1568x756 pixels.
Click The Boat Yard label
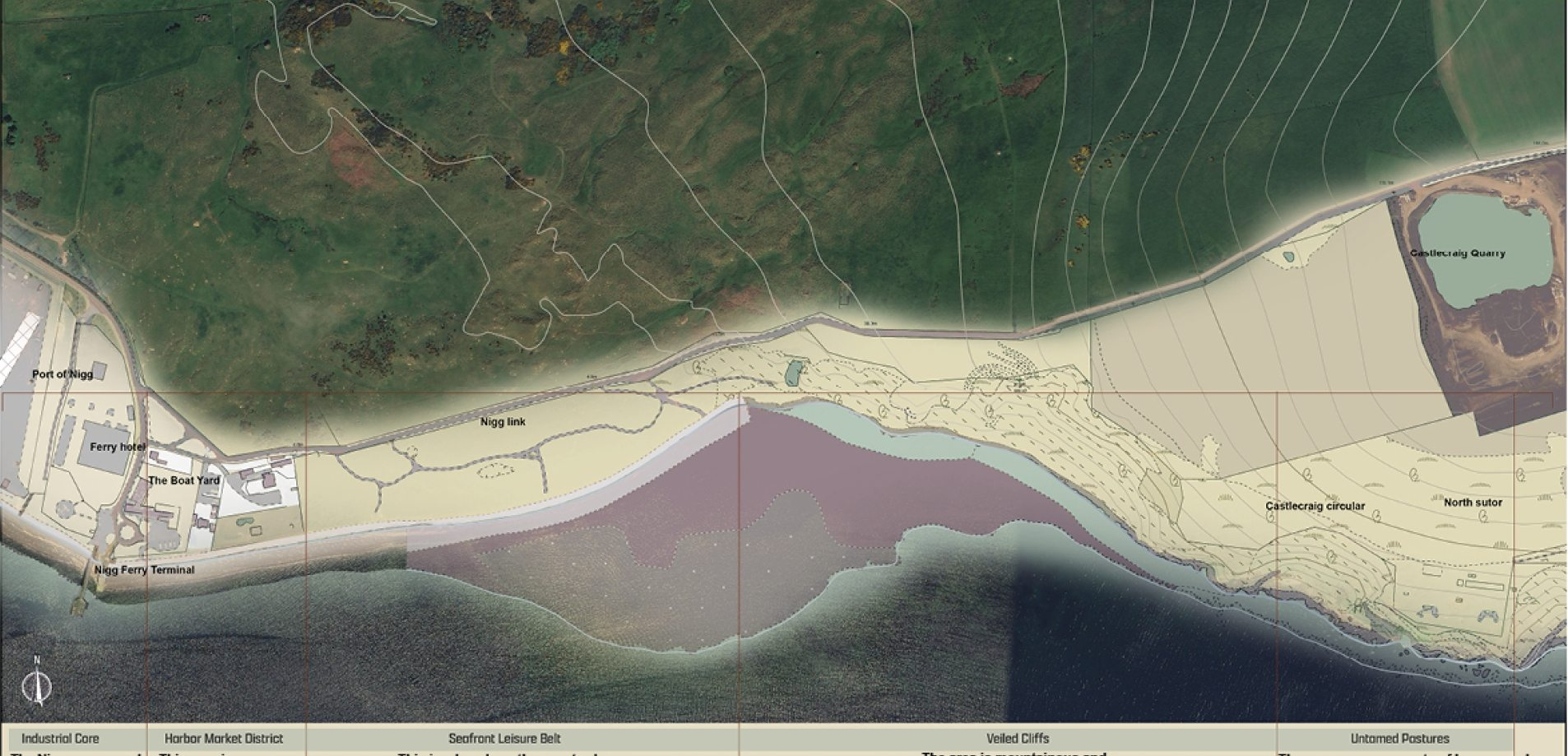(183, 480)
